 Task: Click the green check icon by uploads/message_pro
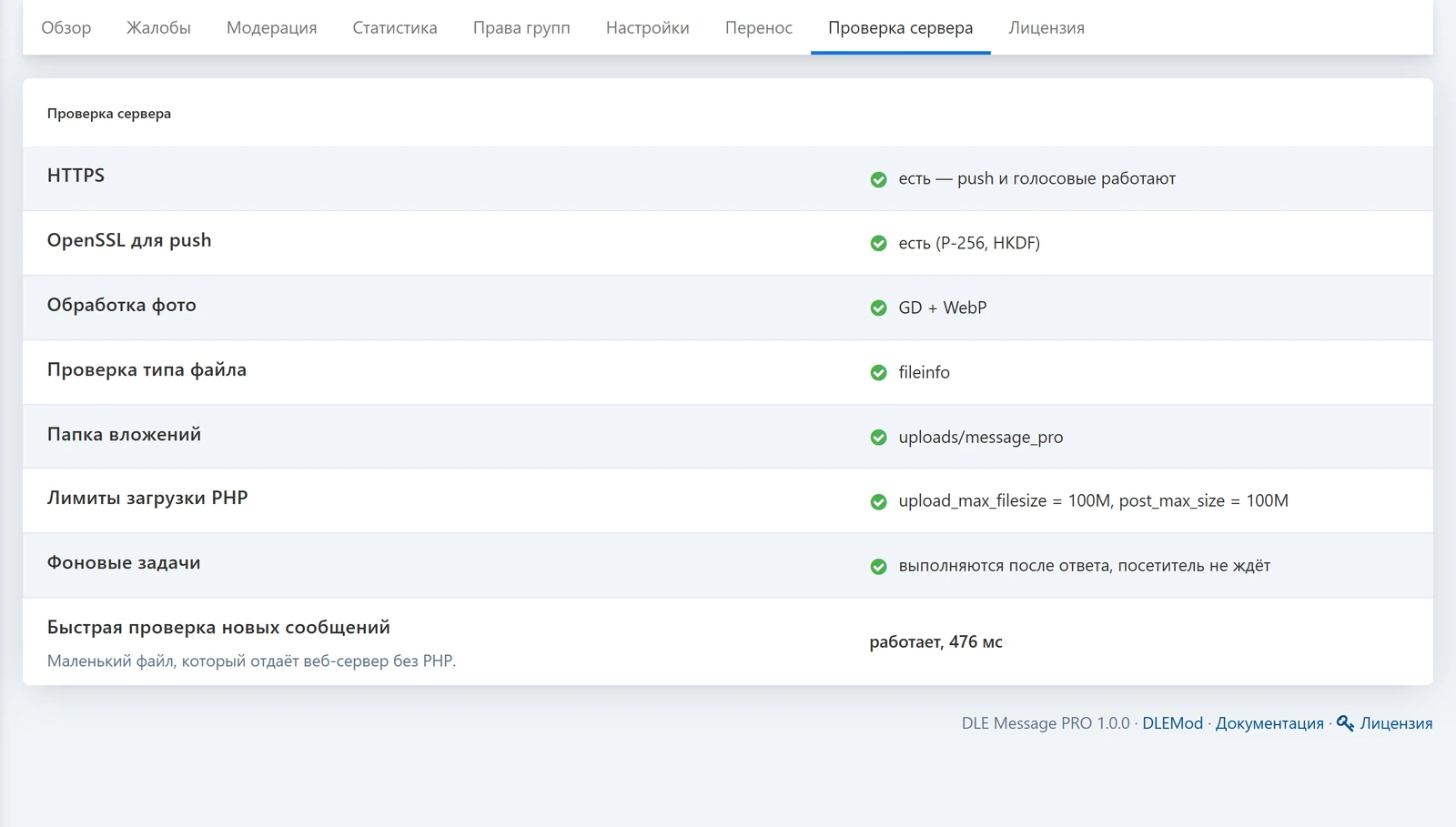click(x=878, y=437)
